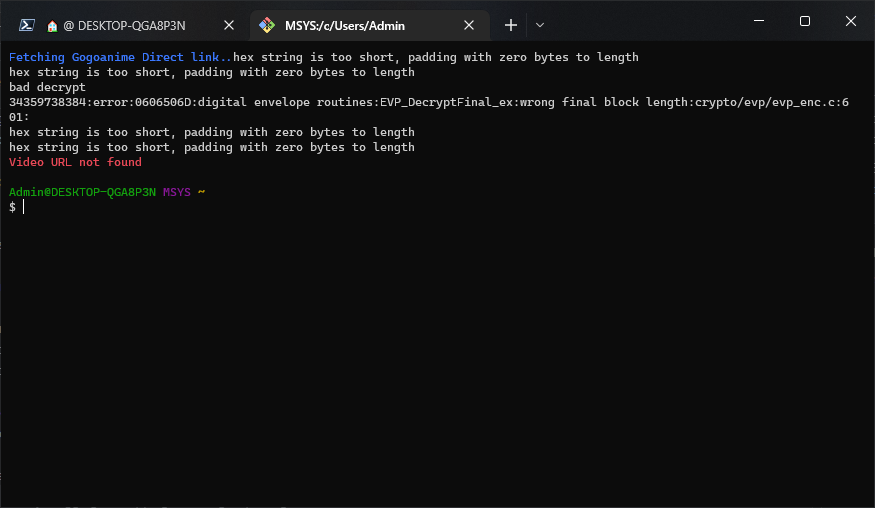
Task: Click the Admin@DESKTOP-QGA8P3N prompt text
Action: click(82, 192)
